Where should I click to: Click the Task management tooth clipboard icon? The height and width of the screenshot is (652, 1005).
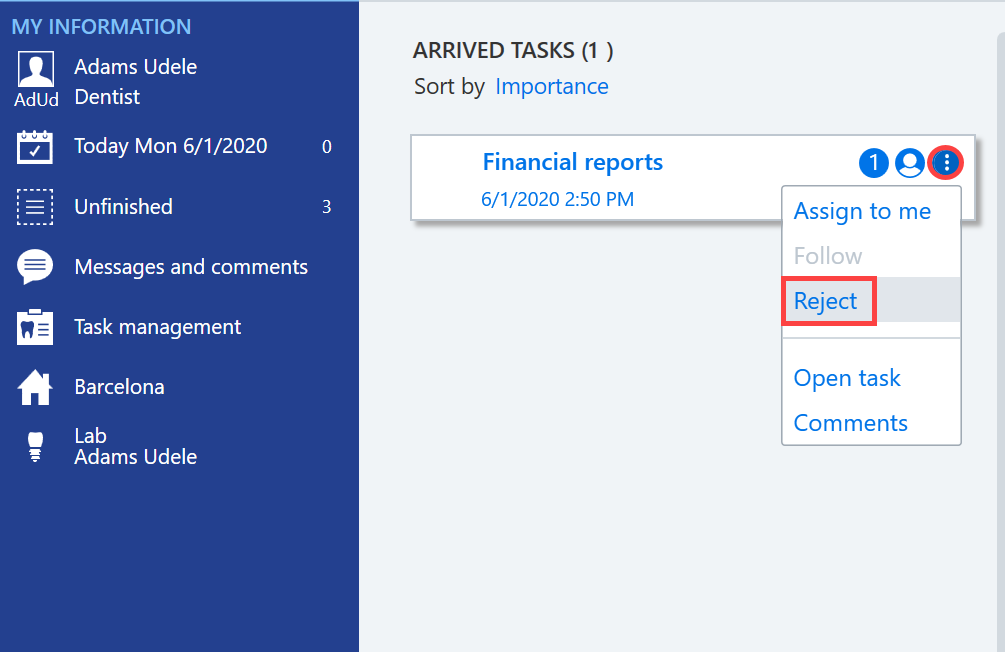35,327
